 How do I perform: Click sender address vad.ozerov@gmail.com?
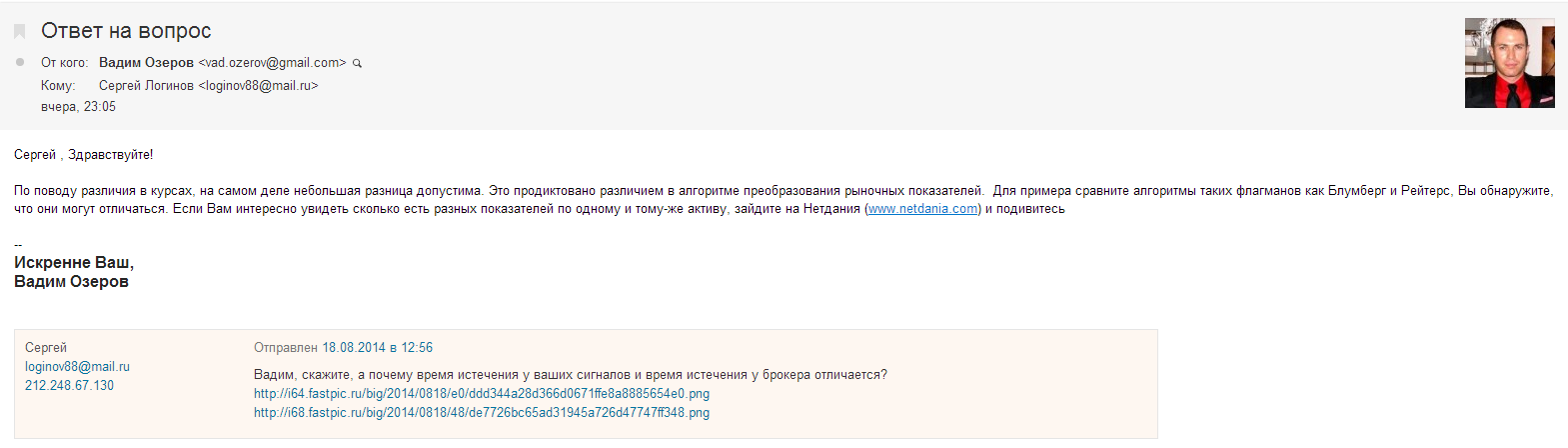pos(272,63)
